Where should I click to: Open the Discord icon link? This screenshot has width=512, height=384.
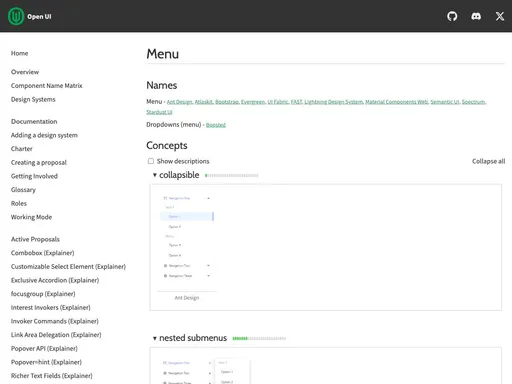[x=476, y=16]
